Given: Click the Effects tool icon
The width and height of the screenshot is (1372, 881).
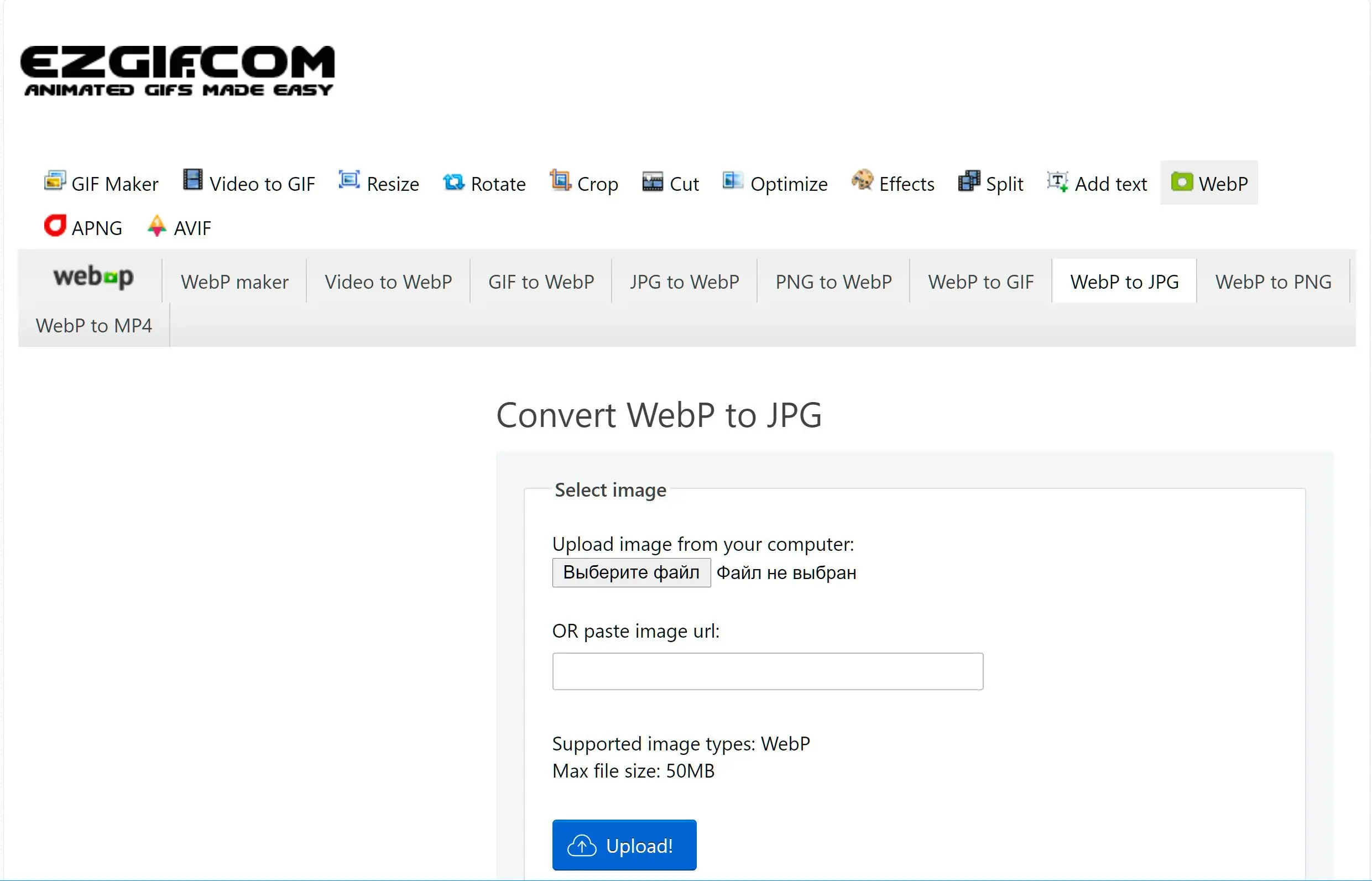Looking at the screenshot, I should (859, 182).
